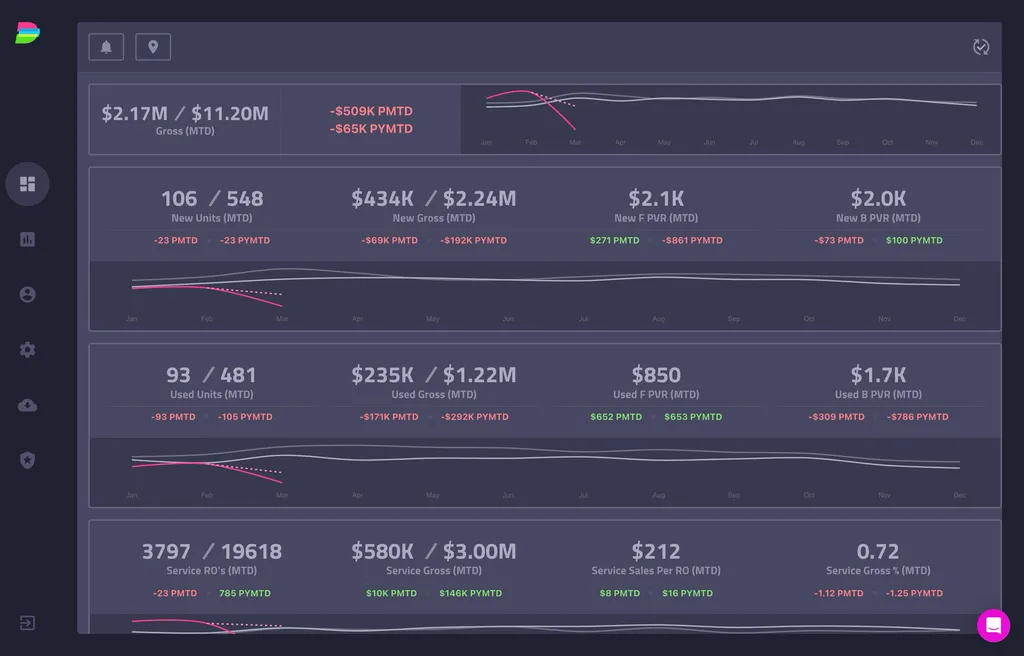Click Service Gross (MTD) $580K / $3.00M
Screen dimensions: 1024x656
[434, 551]
